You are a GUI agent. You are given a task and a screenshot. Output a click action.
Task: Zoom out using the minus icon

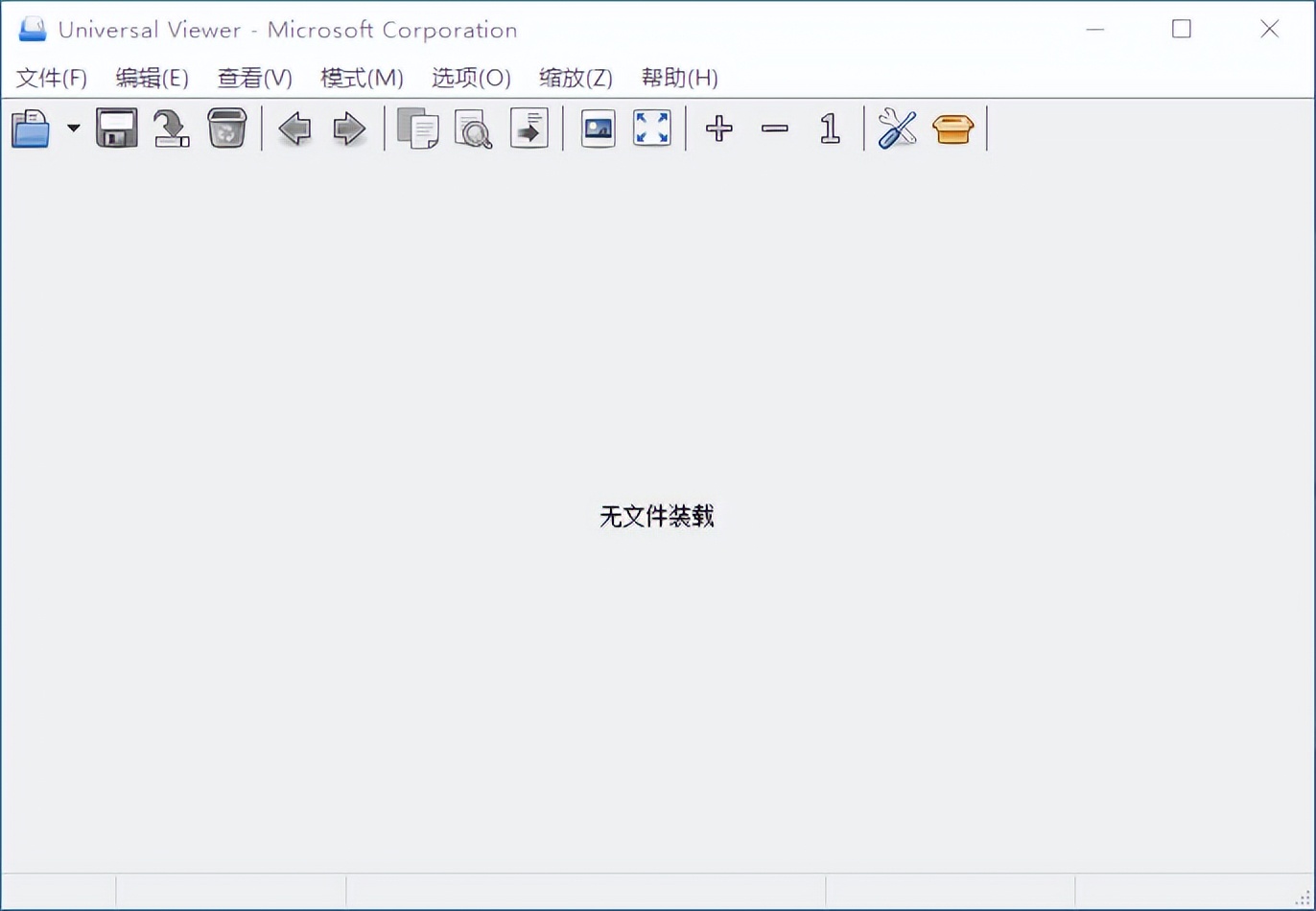click(774, 128)
